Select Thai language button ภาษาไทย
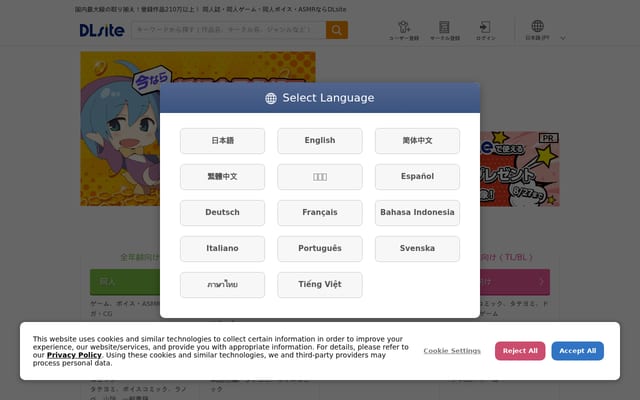This screenshot has width=640, height=400. [x=222, y=284]
